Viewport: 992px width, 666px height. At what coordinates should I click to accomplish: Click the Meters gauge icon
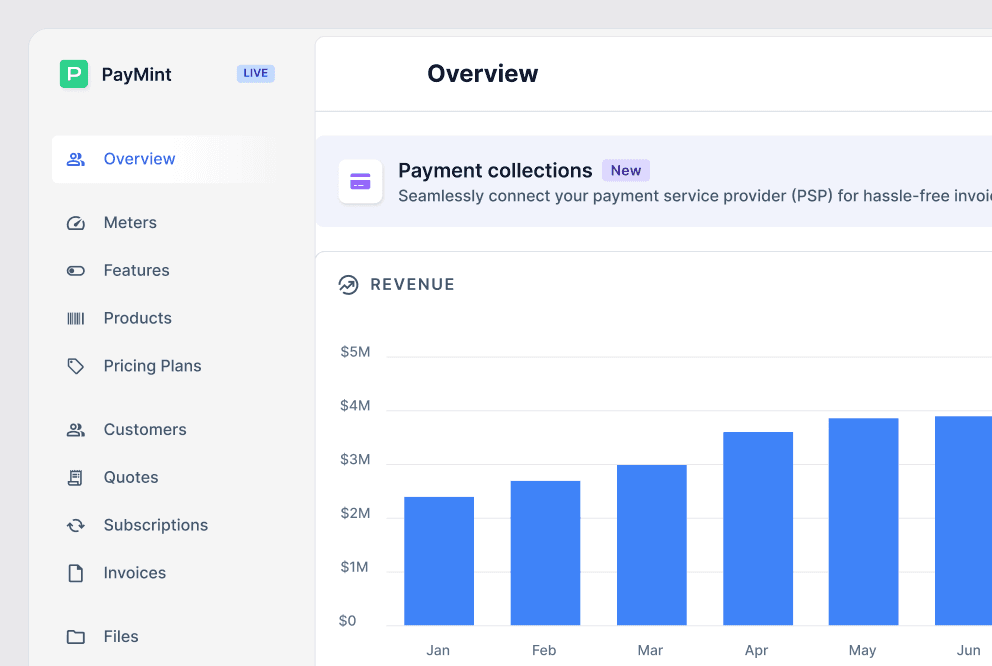pyautogui.click(x=76, y=223)
